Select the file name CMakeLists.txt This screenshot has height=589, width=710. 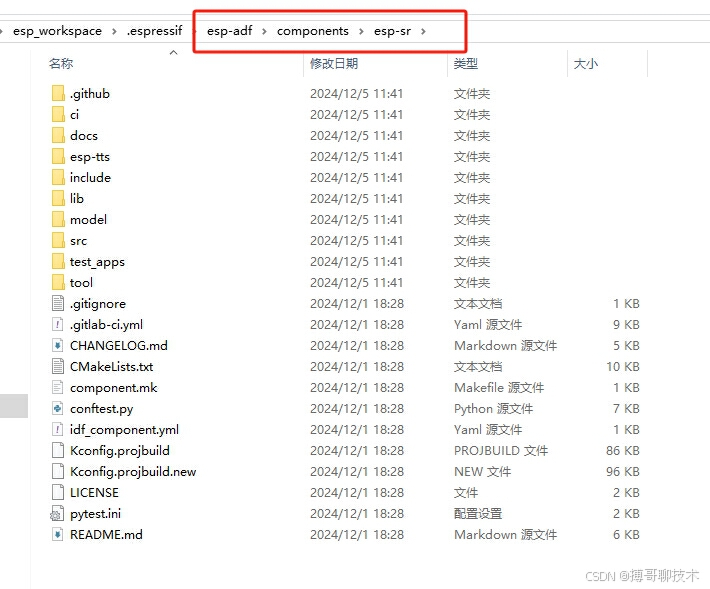point(111,367)
